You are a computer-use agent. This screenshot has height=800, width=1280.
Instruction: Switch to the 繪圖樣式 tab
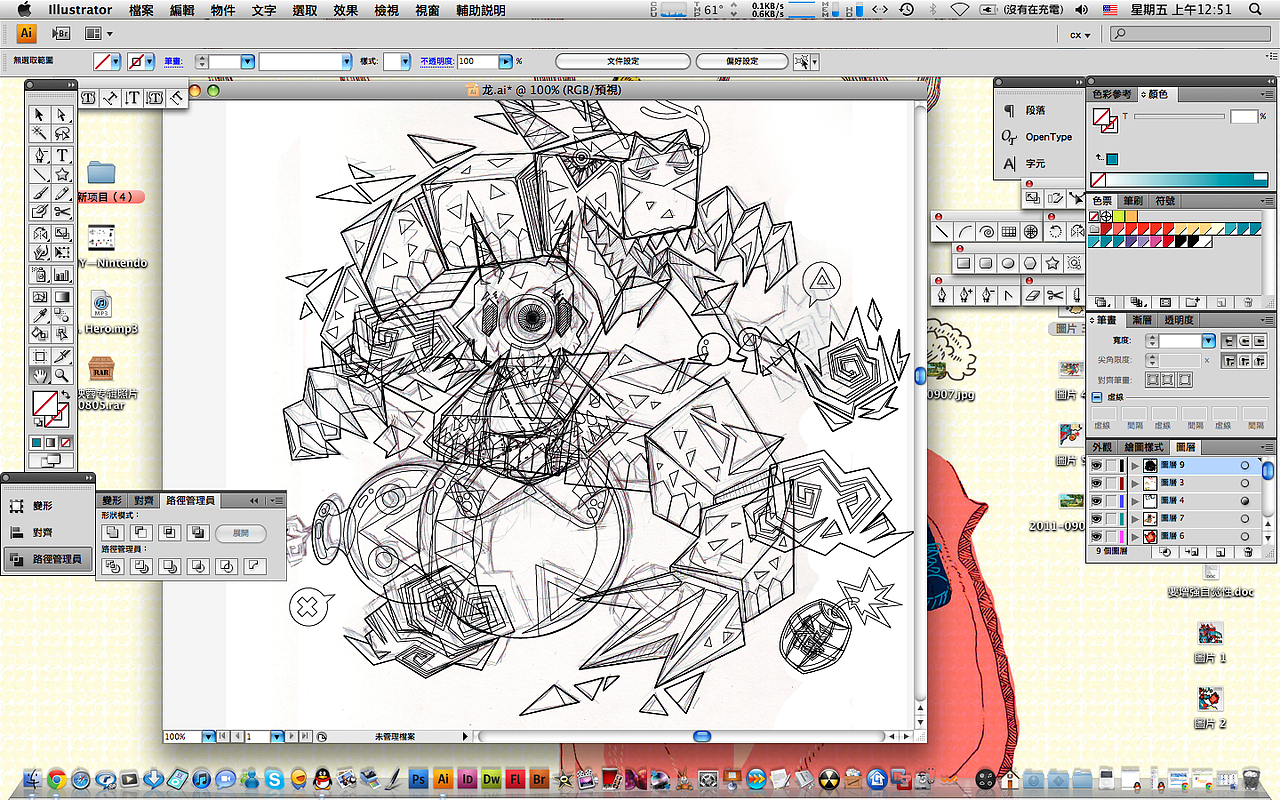click(1144, 447)
